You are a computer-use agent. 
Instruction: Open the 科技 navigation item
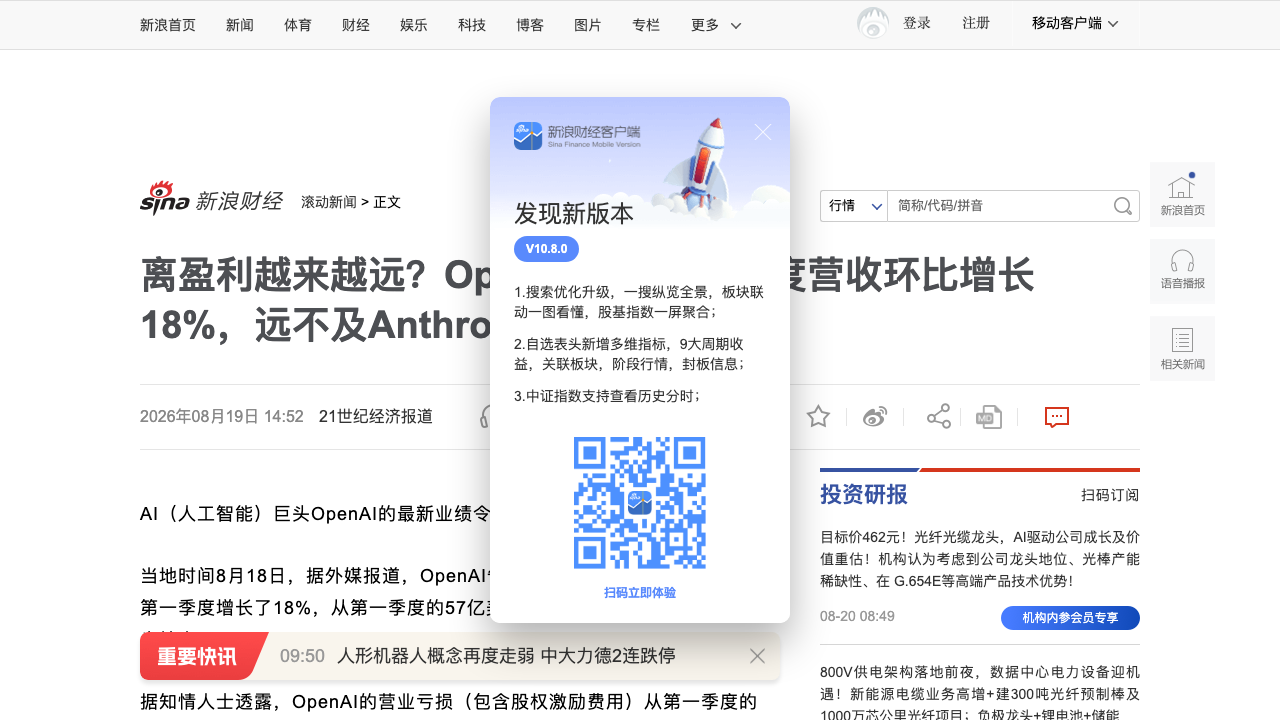point(472,25)
